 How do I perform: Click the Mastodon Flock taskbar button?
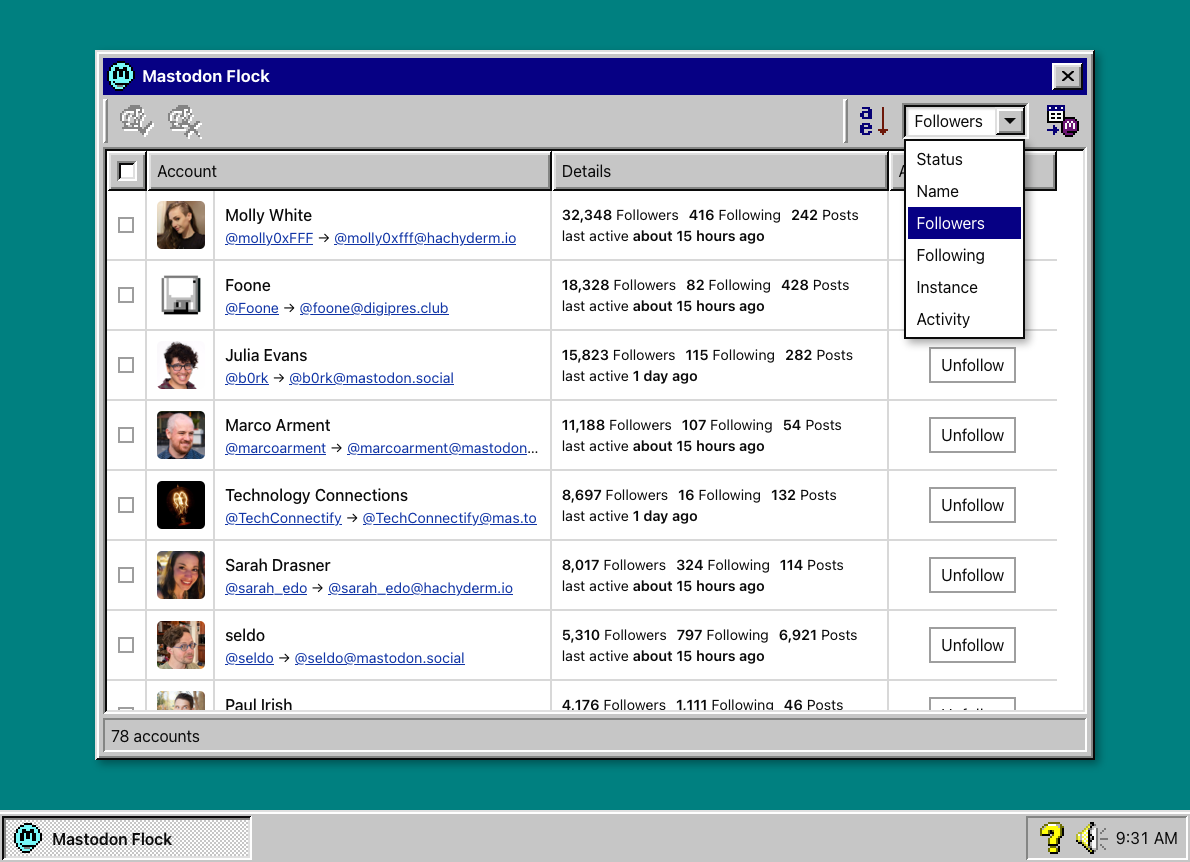tap(127, 838)
